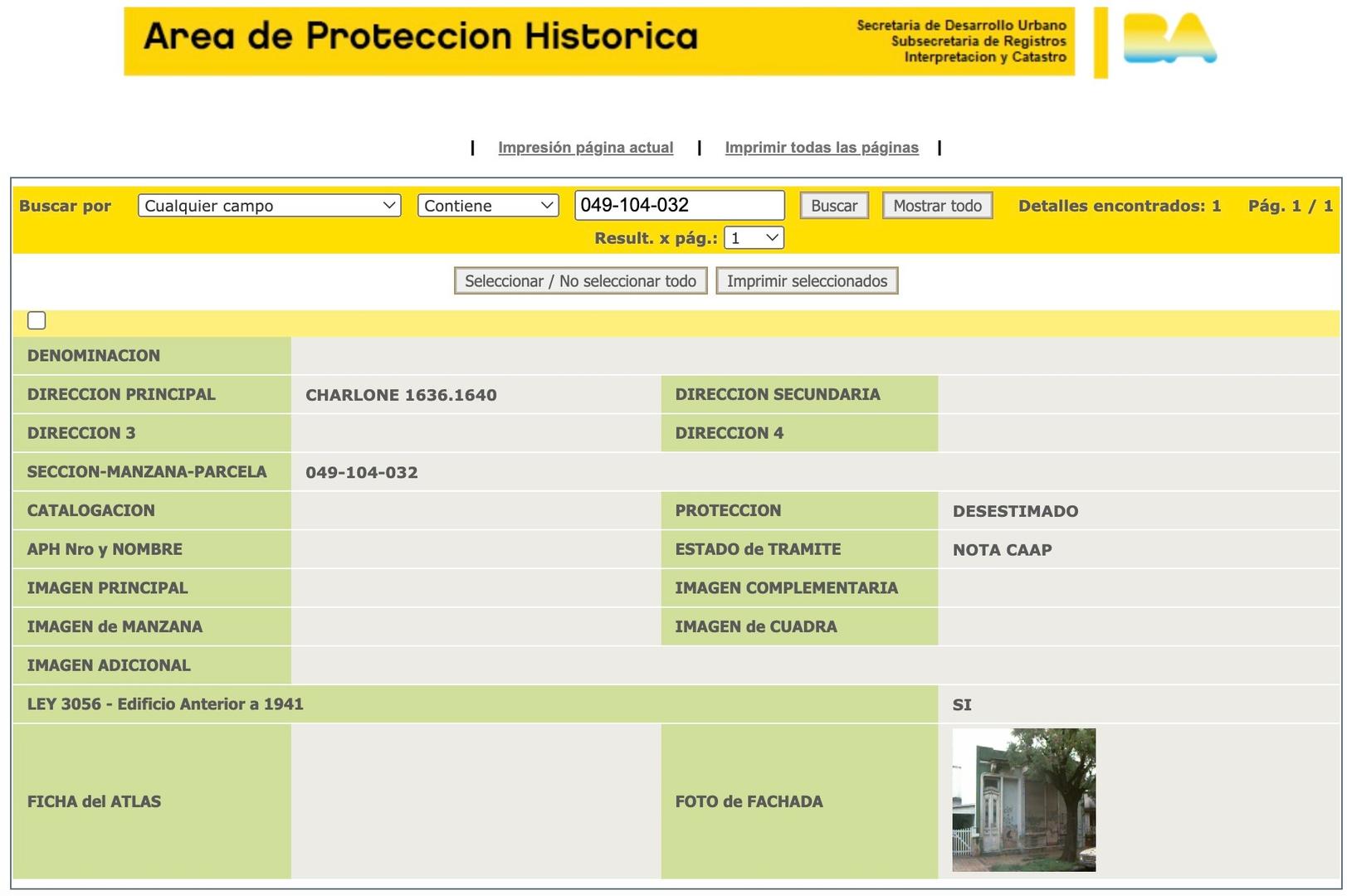The width and height of the screenshot is (1347, 896).
Task: Open the facade photo thumbnail
Action: tap(1024, 800)
